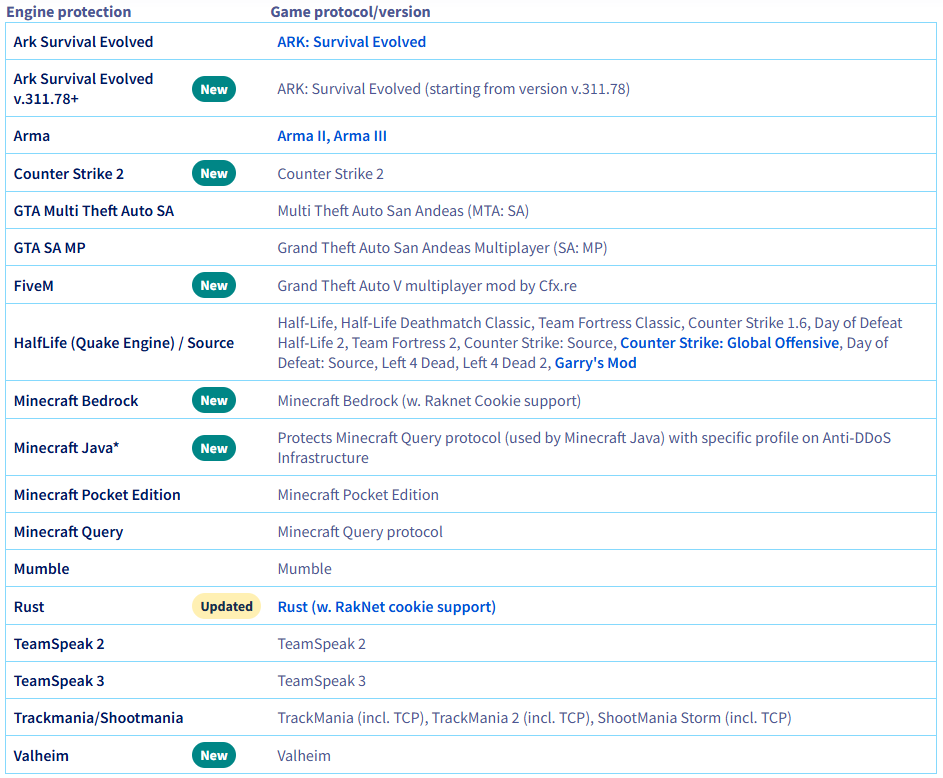The height and width of the screenshot is (778, 943).
Task: Click the New badge beside Minecraft Java*
Action: coord(214,449)
